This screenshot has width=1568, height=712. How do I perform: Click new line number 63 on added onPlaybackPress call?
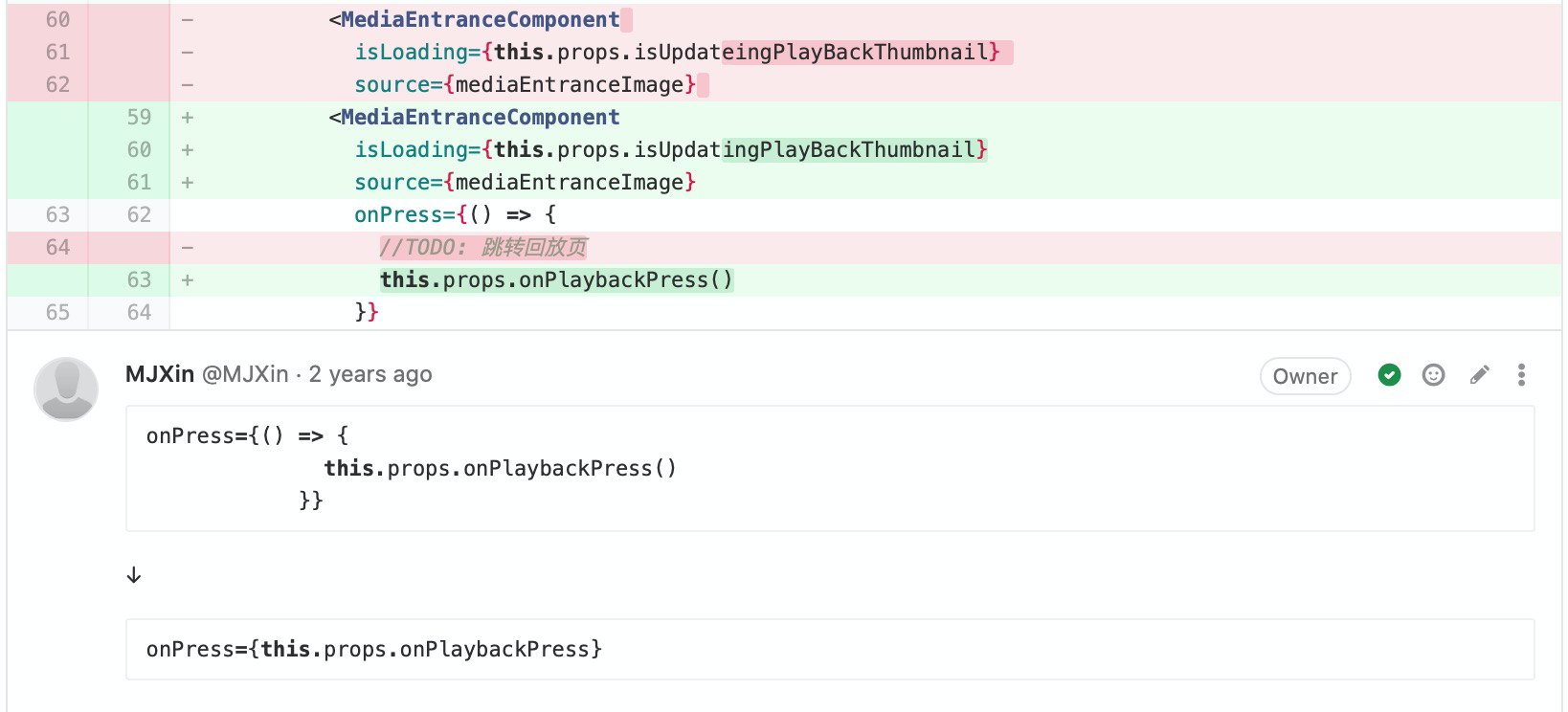click(x=139, y=279)
